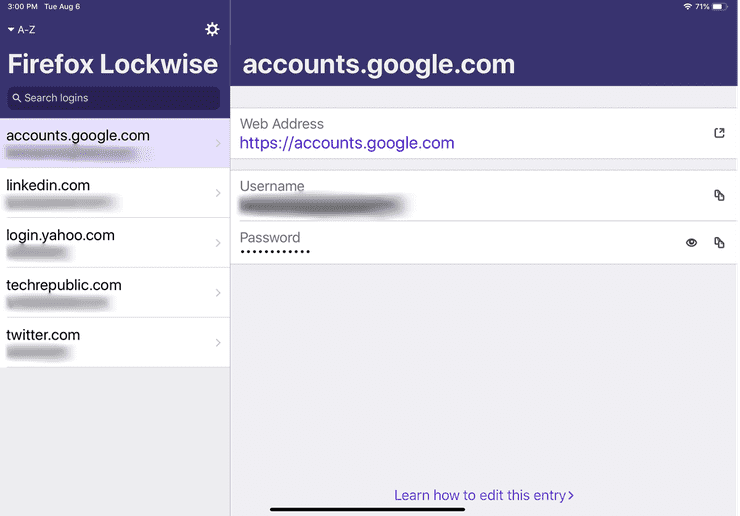Tap the battery indicator icon
740x516 pixels.
click(x=722, y=7)
